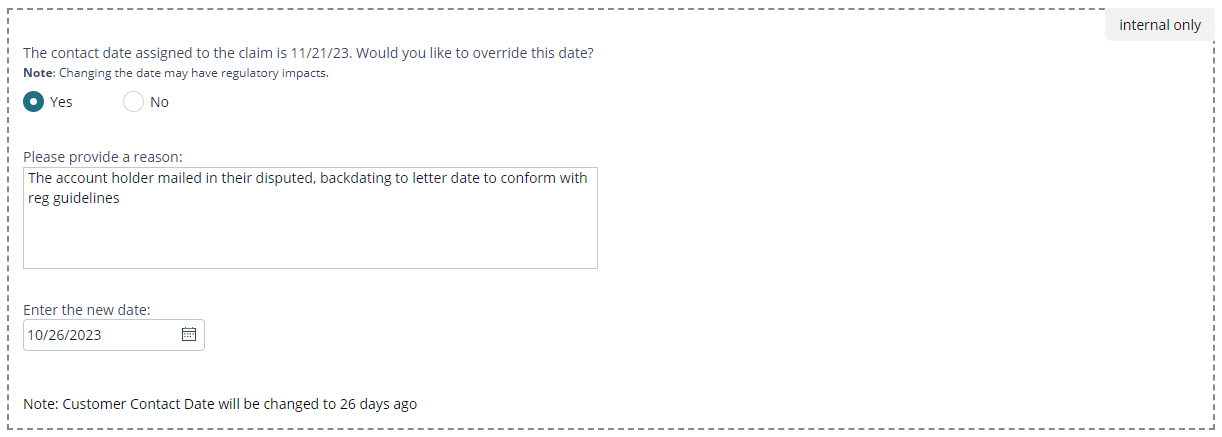Click the Customer Contact Date change note

click(x=220, y=404)
